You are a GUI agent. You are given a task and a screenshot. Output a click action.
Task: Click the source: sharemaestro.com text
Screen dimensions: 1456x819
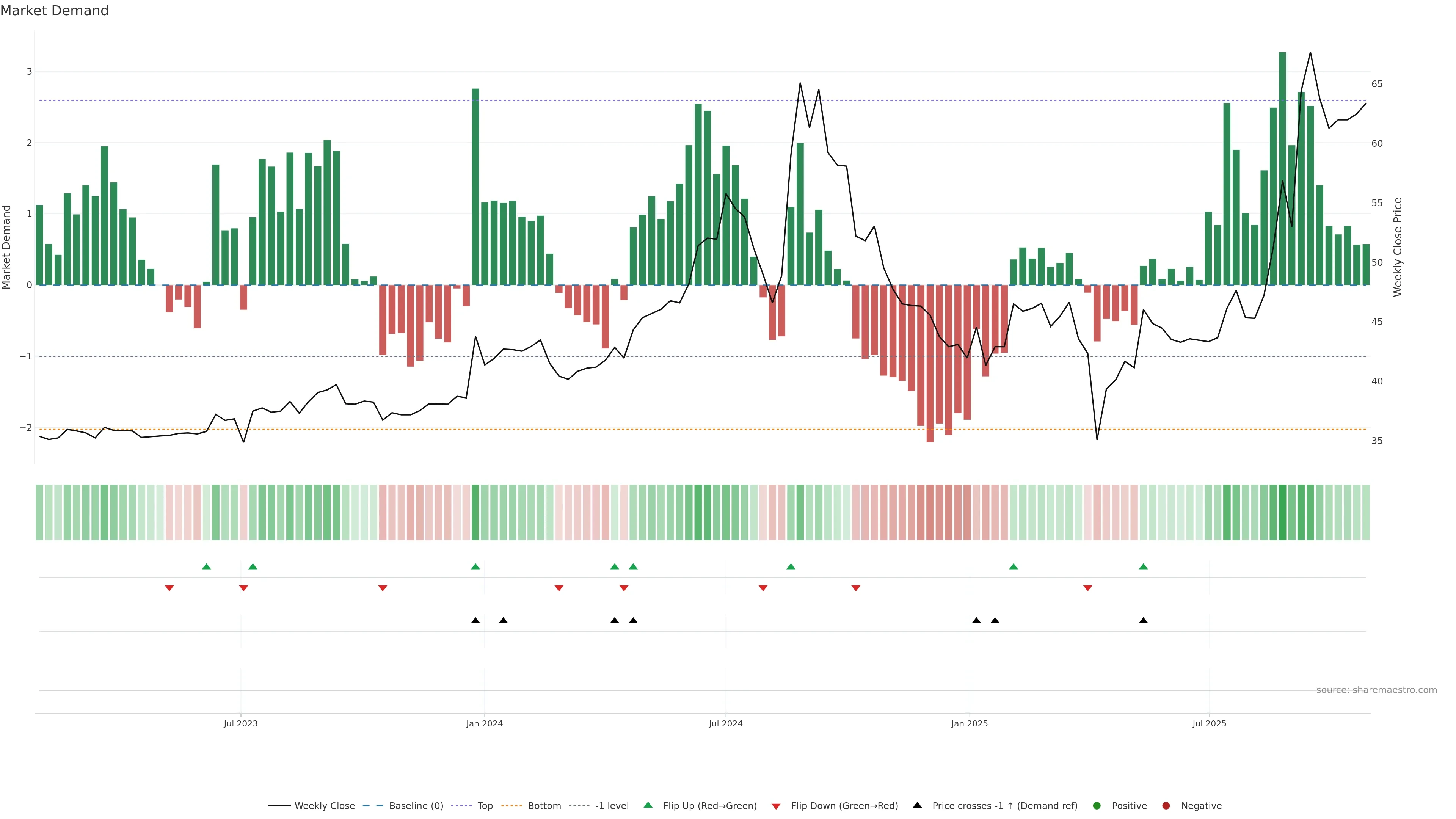coord(1376,690)
